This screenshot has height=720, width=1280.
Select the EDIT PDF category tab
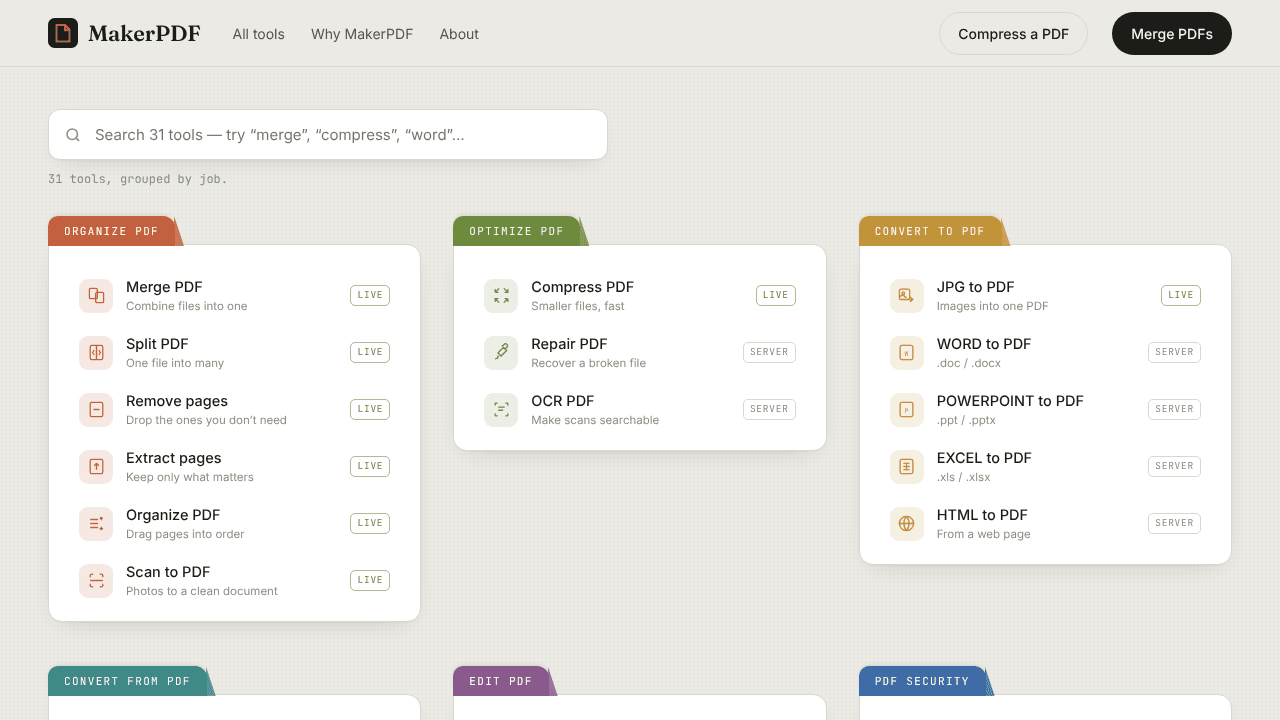click(501, 681)
